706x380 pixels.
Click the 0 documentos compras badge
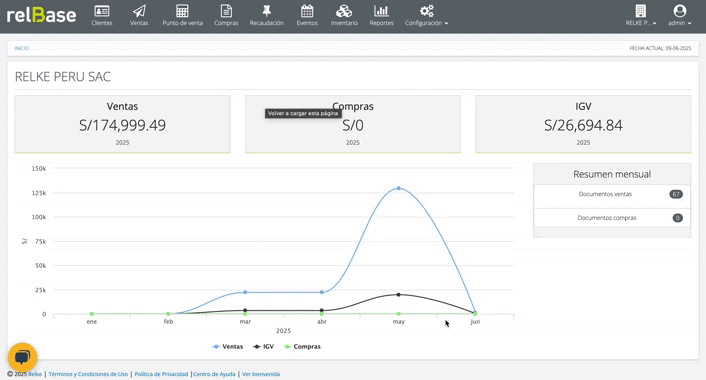(678, 218)
